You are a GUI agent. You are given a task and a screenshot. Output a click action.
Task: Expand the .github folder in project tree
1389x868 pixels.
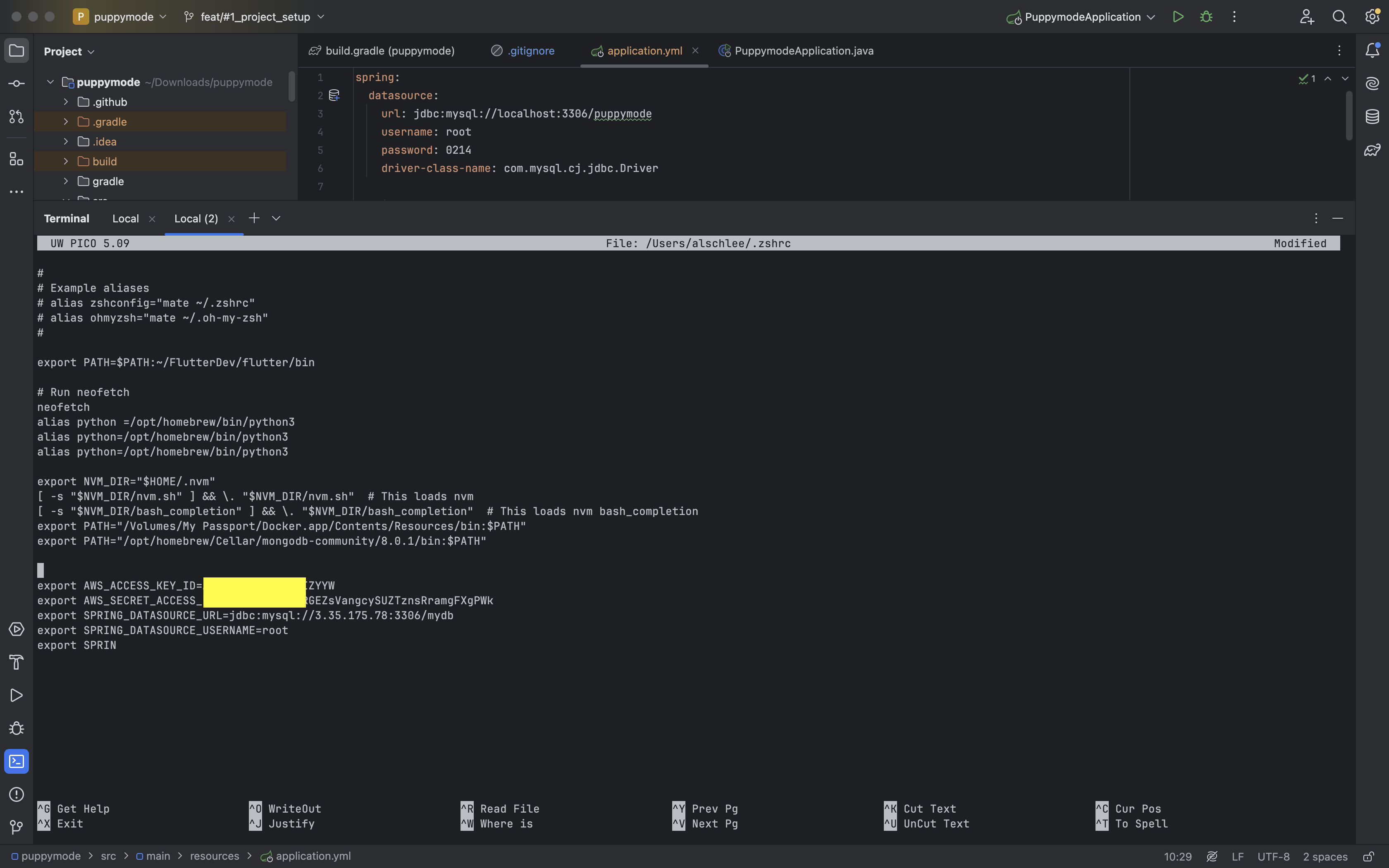point(66,102)
